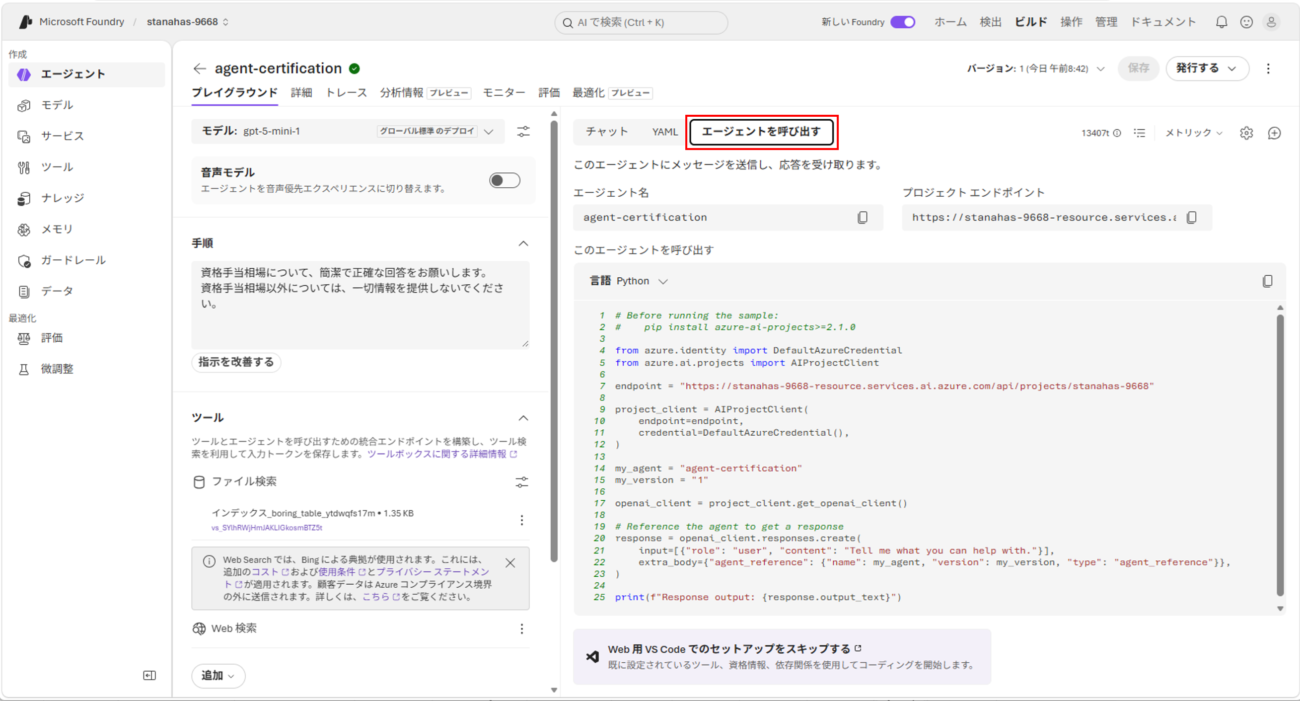Open the list view icon beside token count

(1139, 133)
